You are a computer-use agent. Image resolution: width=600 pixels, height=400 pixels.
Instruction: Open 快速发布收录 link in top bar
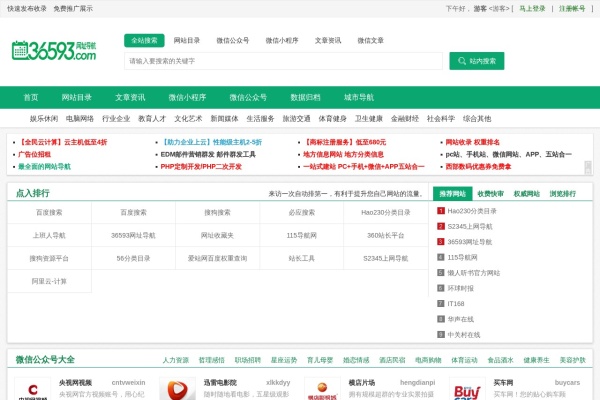click(x=27, y=8)
